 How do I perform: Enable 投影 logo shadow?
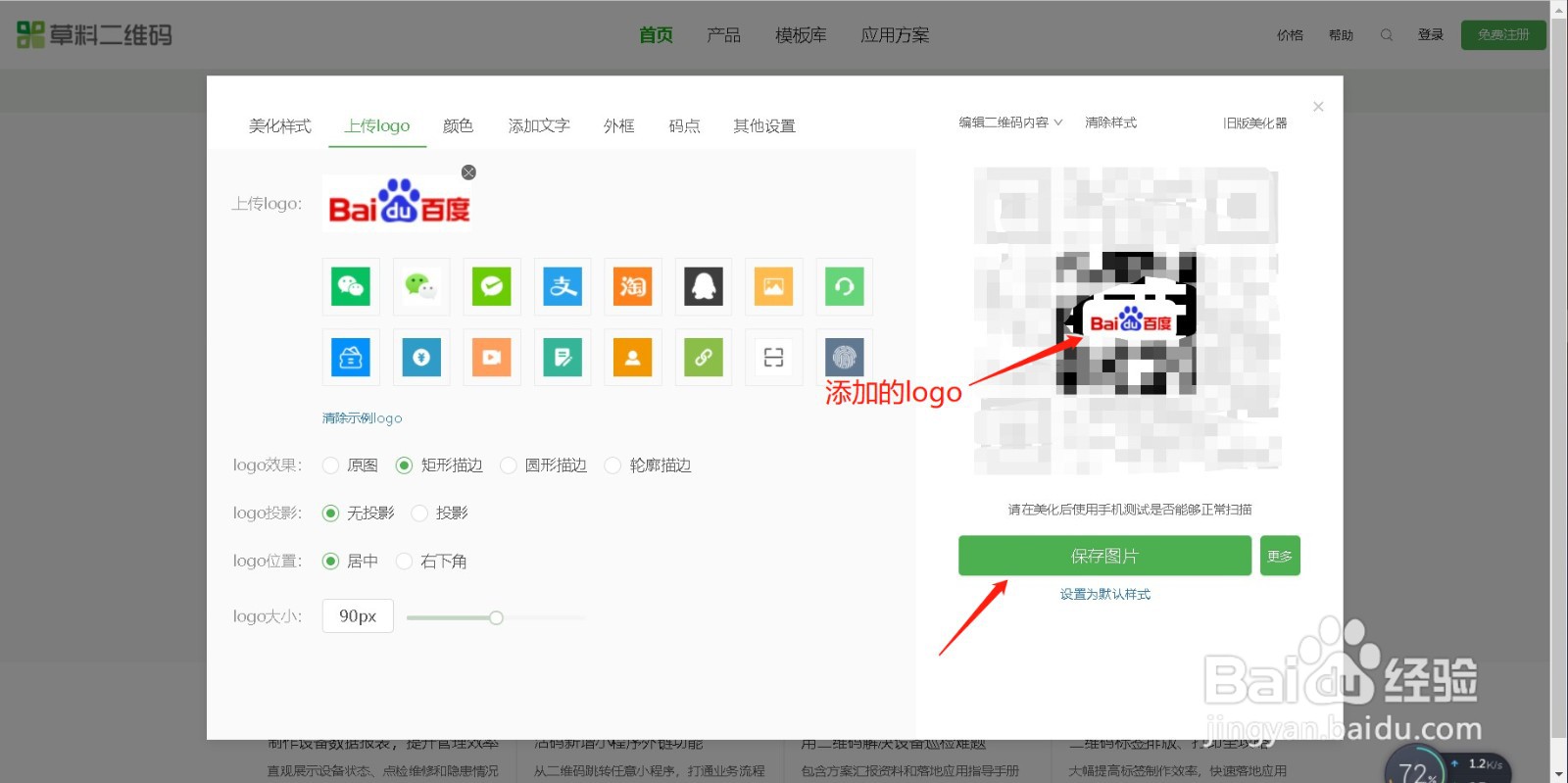pos(419,514)
